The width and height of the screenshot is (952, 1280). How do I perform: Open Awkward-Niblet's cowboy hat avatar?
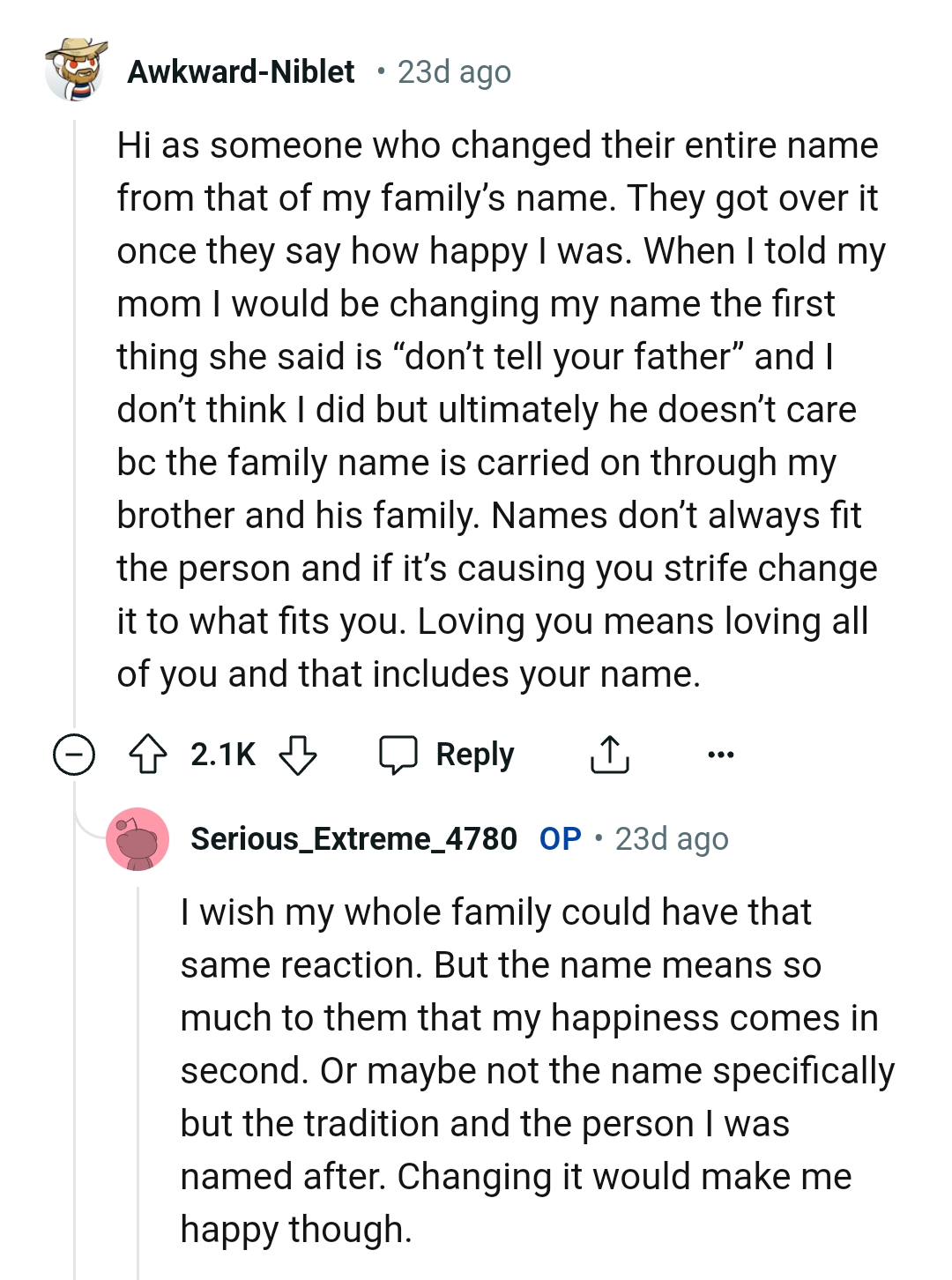tap(76, 71)
